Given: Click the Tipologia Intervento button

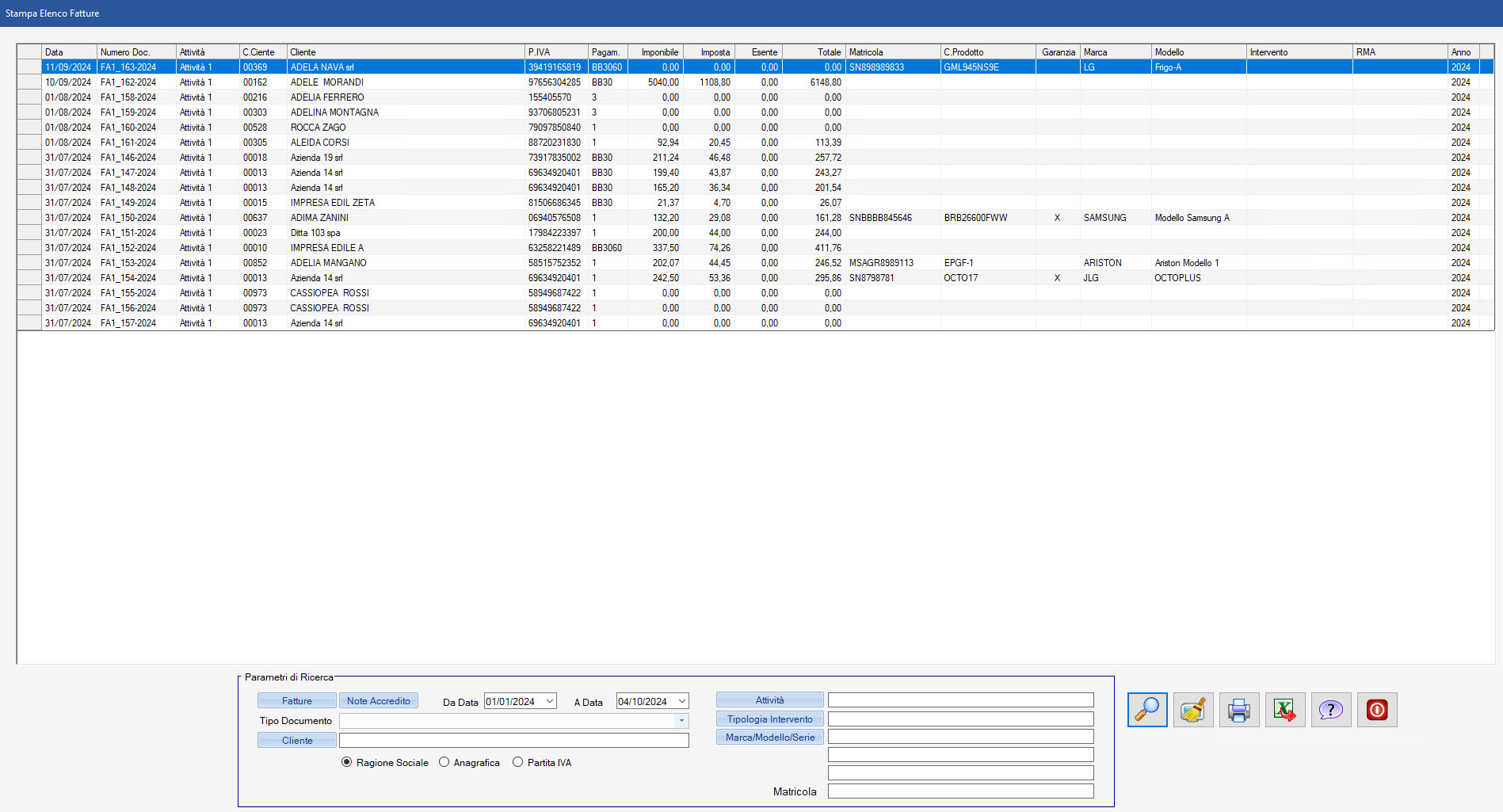Looking at the screenshot, I should 769,719.
